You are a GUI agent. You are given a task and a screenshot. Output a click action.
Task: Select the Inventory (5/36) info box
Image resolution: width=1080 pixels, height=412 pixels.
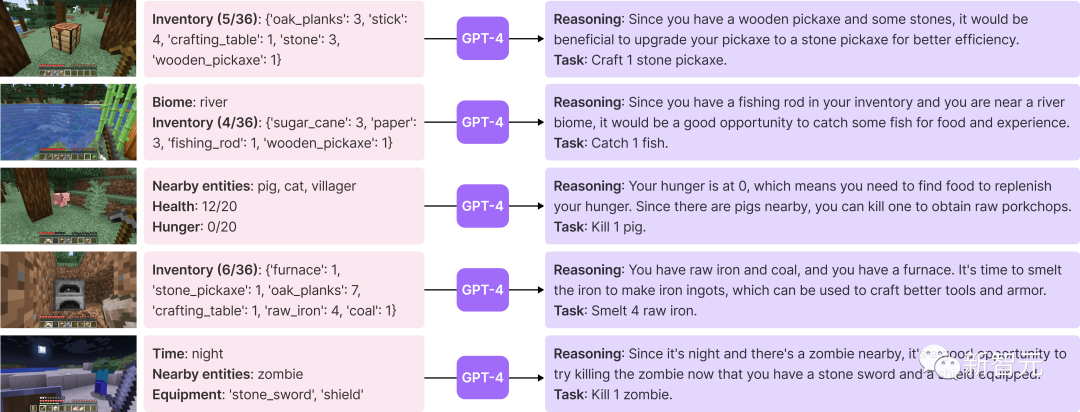coord(285,39)
